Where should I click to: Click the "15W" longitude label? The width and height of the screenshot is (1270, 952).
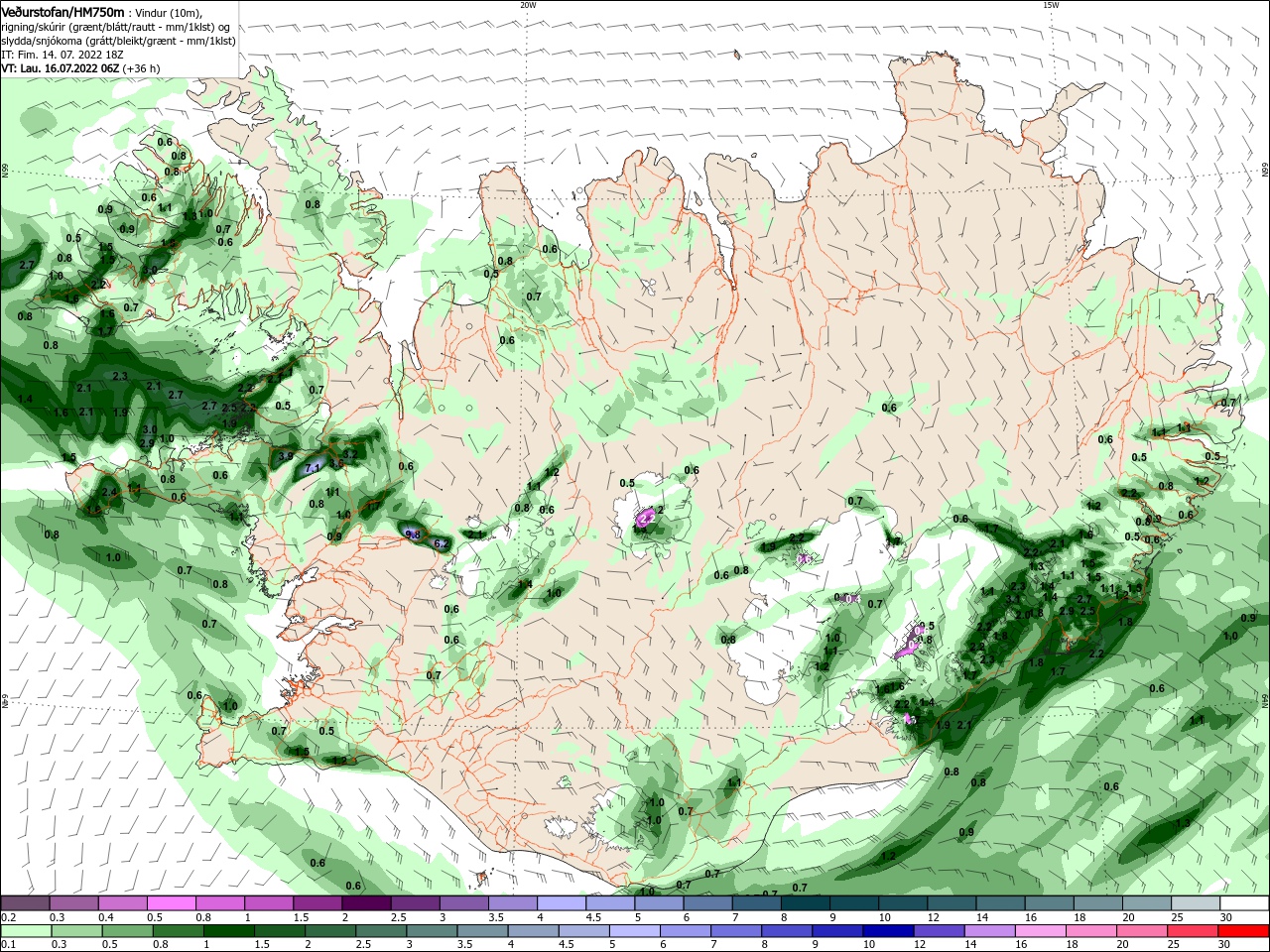(x=1051, y=5)
